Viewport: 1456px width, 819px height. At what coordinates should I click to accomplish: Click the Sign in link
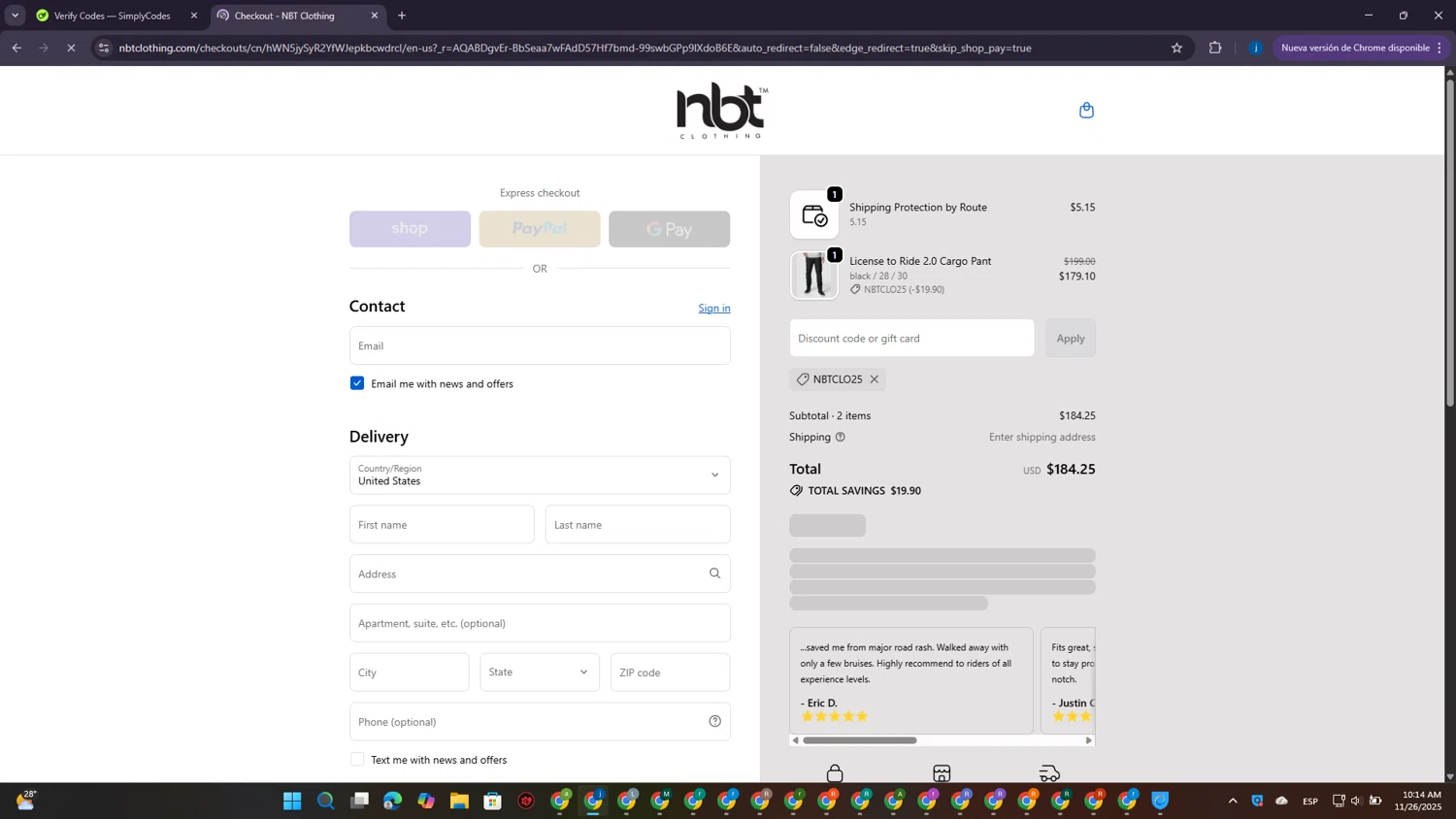(x=714, y=309)
